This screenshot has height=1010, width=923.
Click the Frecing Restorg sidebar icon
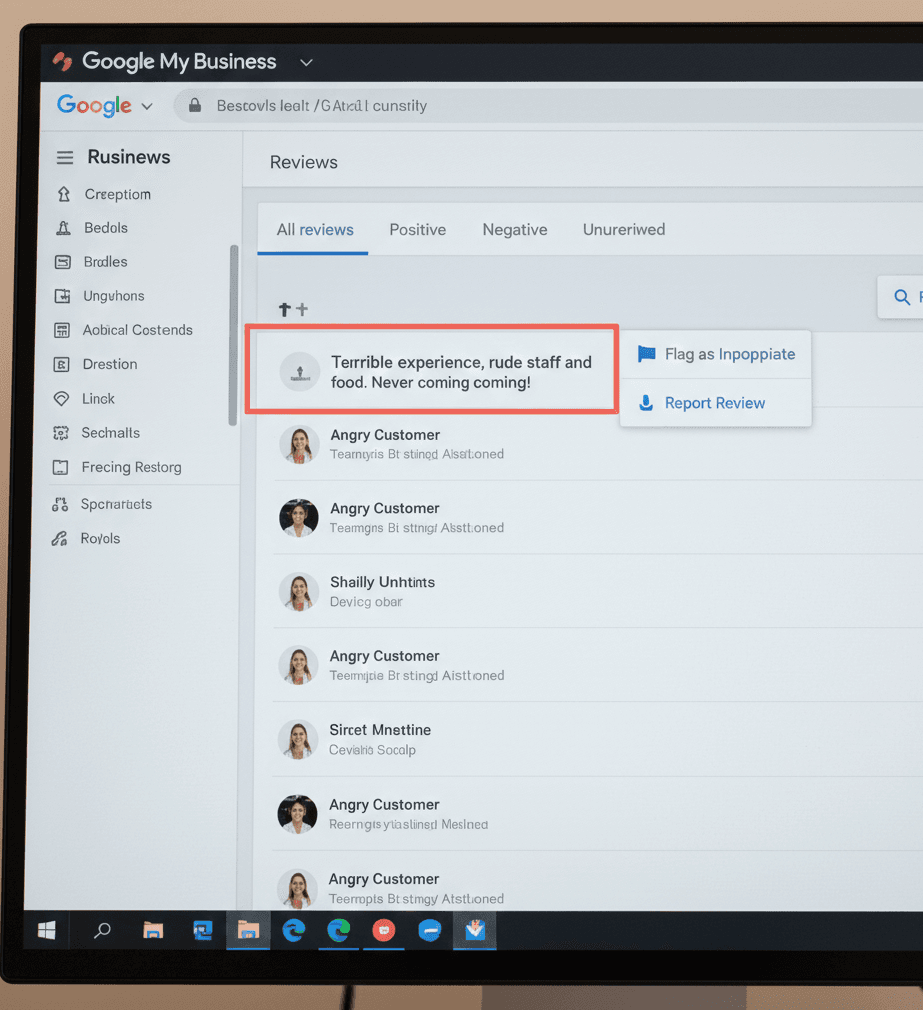(60, 468)
